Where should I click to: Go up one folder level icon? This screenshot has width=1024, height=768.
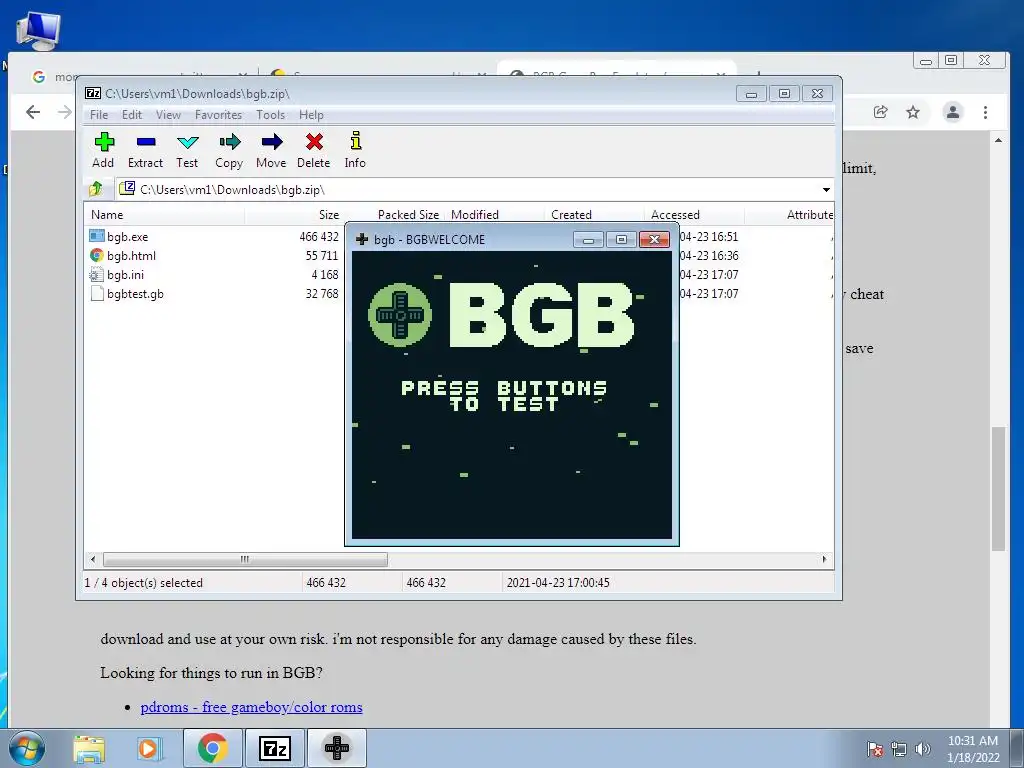(x=96, y=189)
